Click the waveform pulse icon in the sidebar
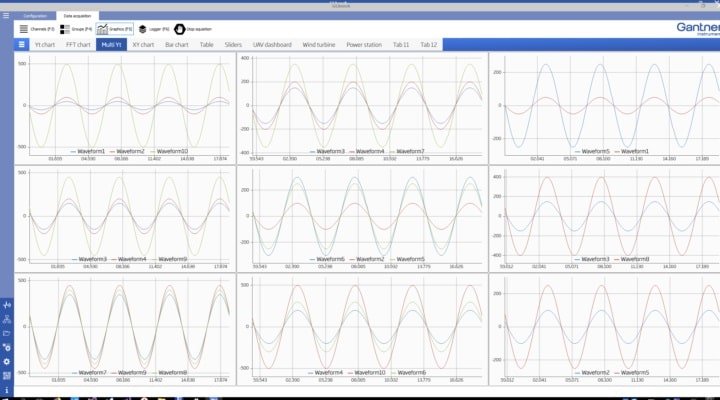The image size is (720, 400). [x=6, y=304]
